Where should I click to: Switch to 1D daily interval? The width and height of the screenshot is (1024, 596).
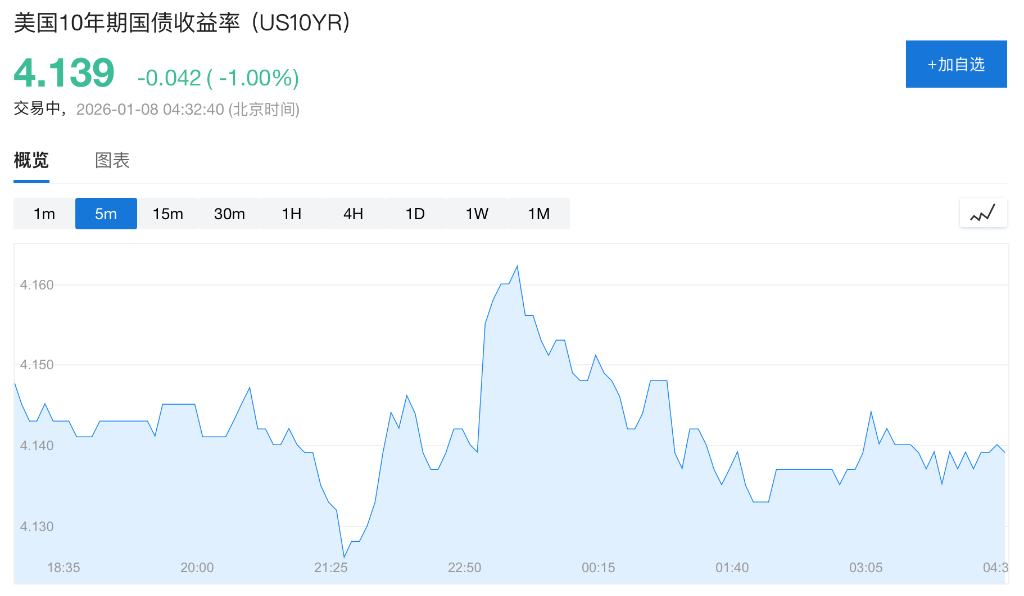(x=415, y=213)
